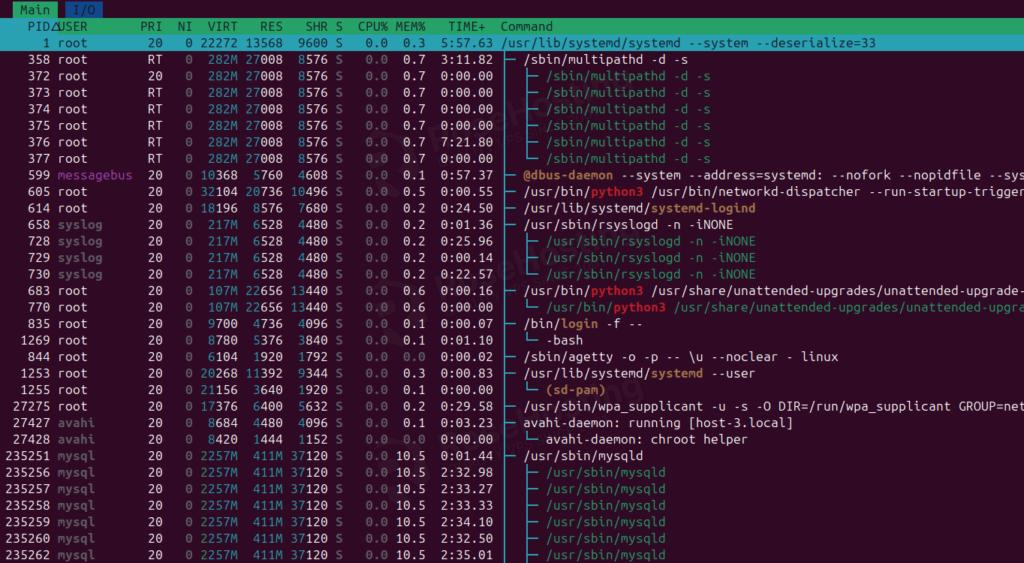Click the TIME+ value 2:34.10
The width and height of the screenshot is (1024, 563).
466,522
